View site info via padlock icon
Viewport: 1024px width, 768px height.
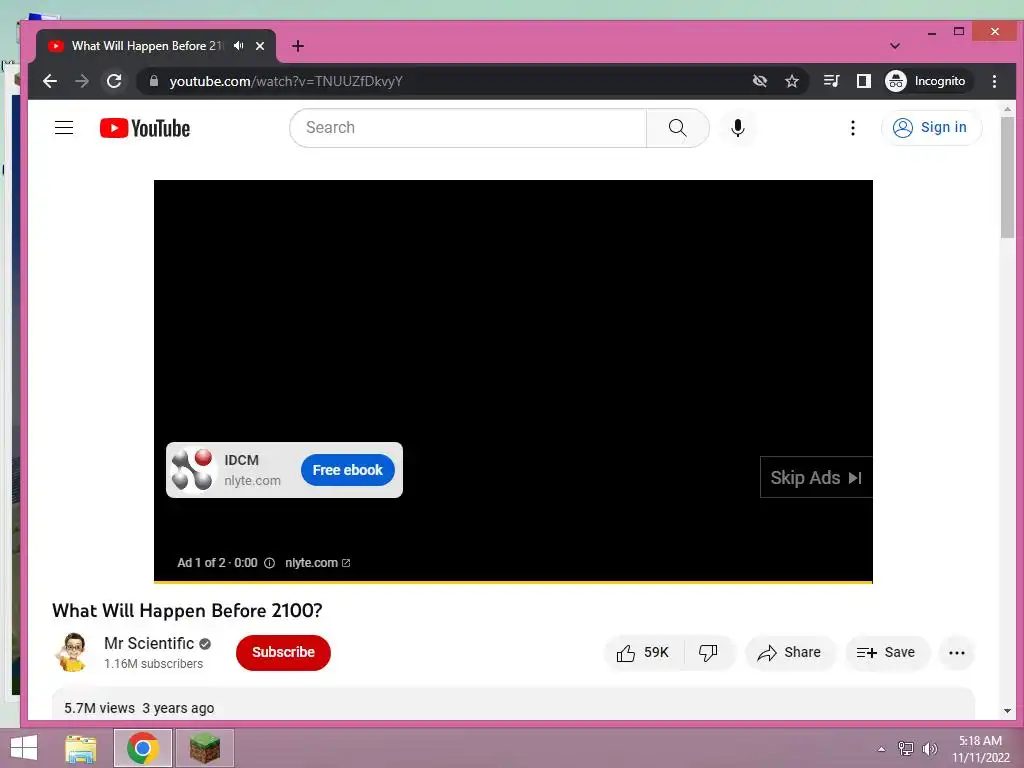point(154,81)
